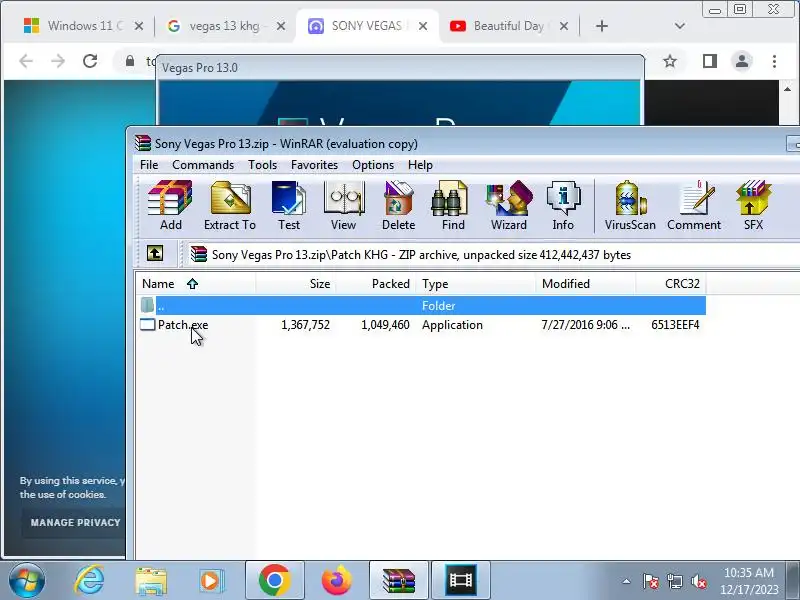The width and height of the screenshot is (800, 600).
Task: Open the View file tool
Action: tap(343, 205)
